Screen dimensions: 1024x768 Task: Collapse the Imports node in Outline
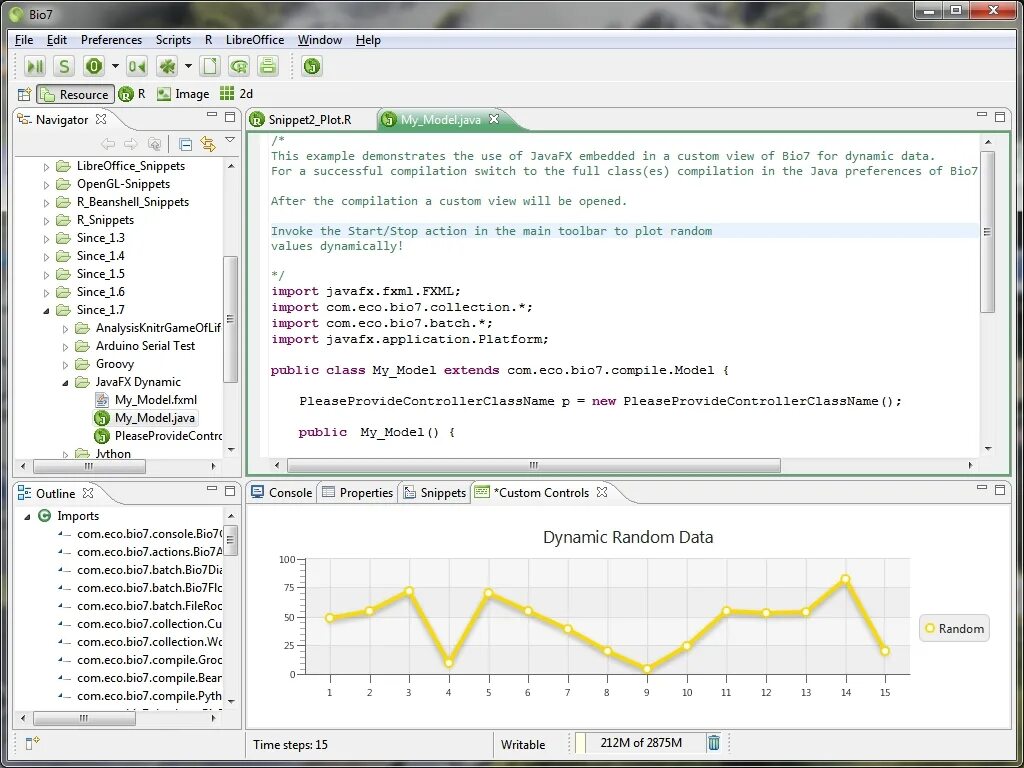[27, 517]
